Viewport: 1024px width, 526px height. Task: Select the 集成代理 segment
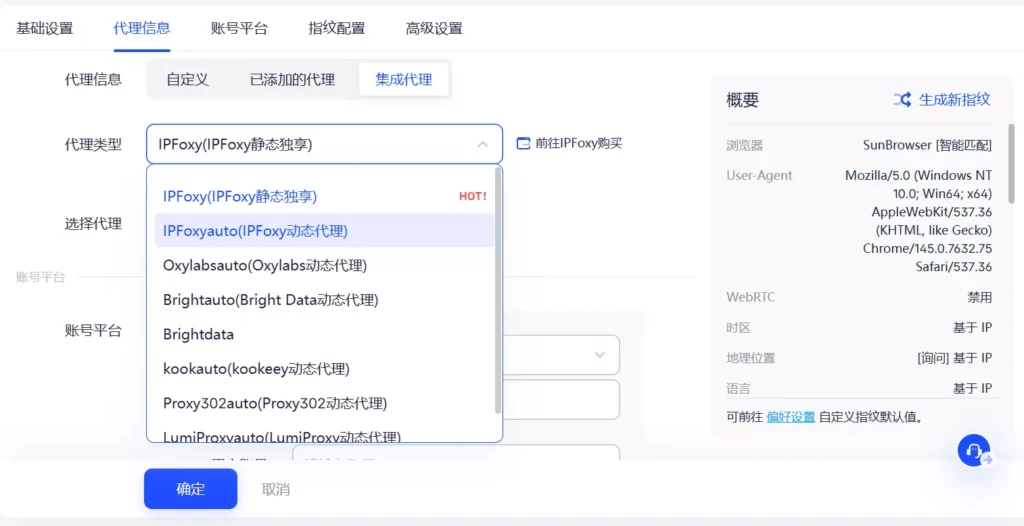pos(404,79)
